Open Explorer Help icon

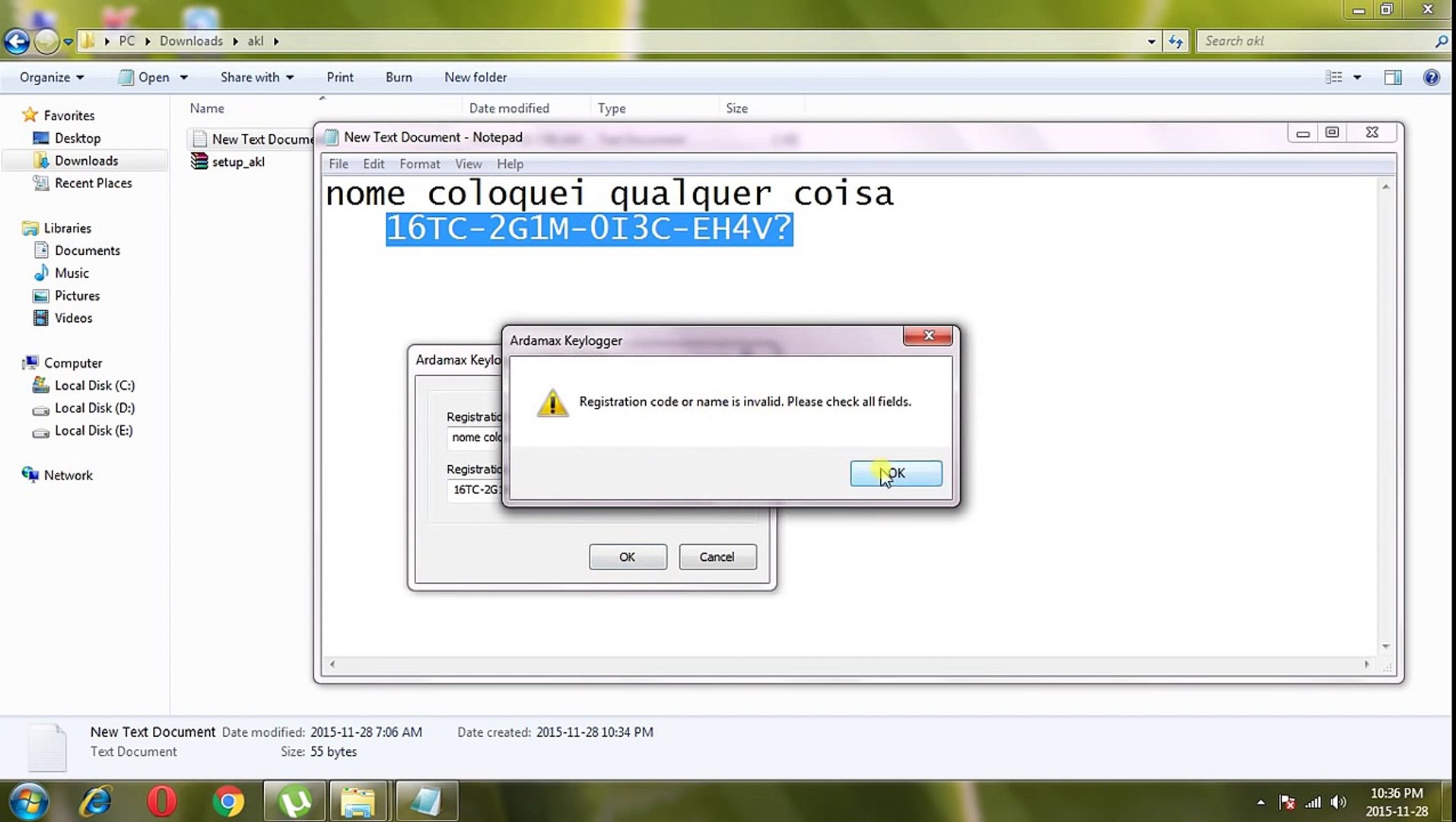pyautogui.click(x=1431, y=77)
